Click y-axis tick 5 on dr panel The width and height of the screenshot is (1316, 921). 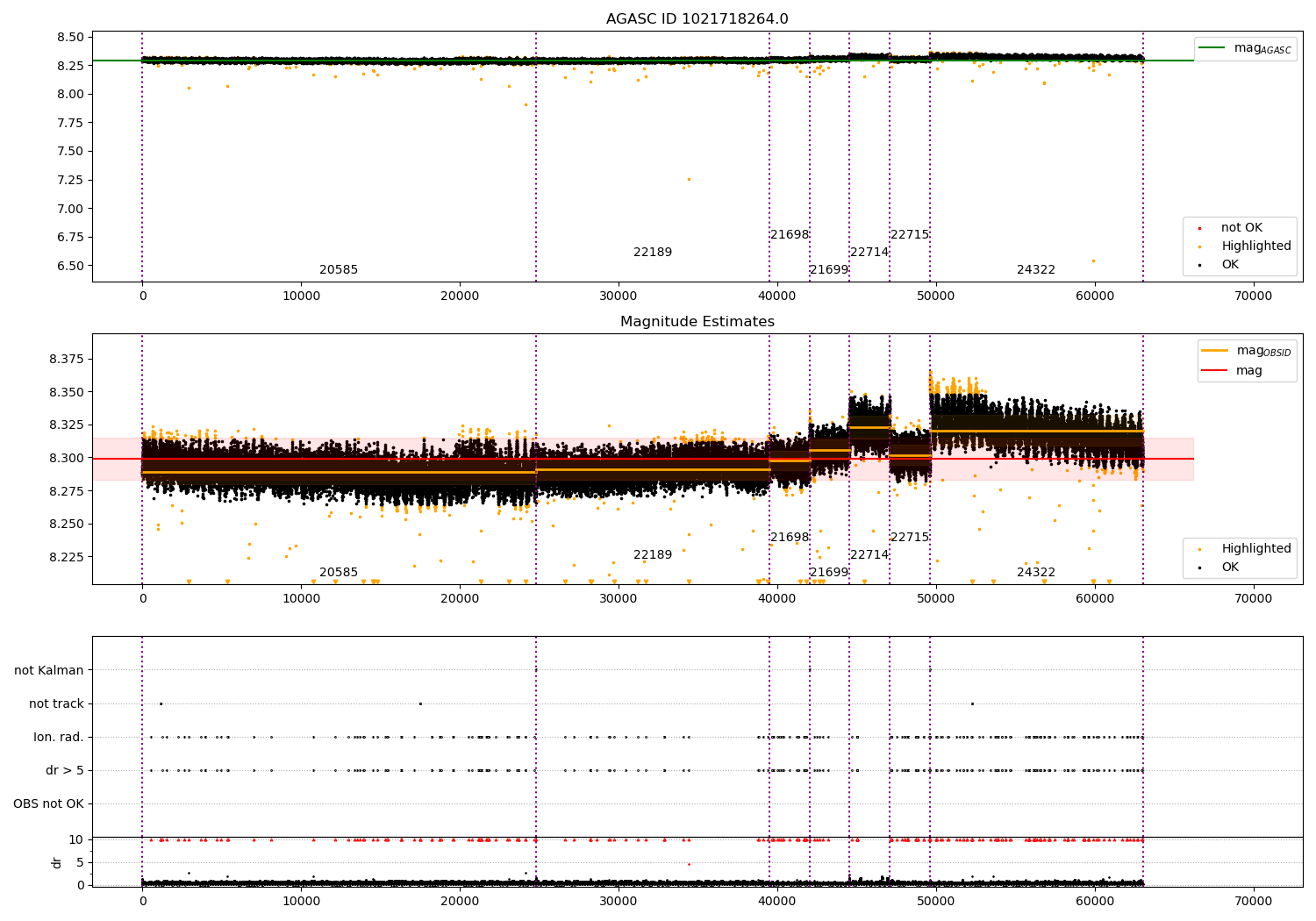tap(80, 863)
